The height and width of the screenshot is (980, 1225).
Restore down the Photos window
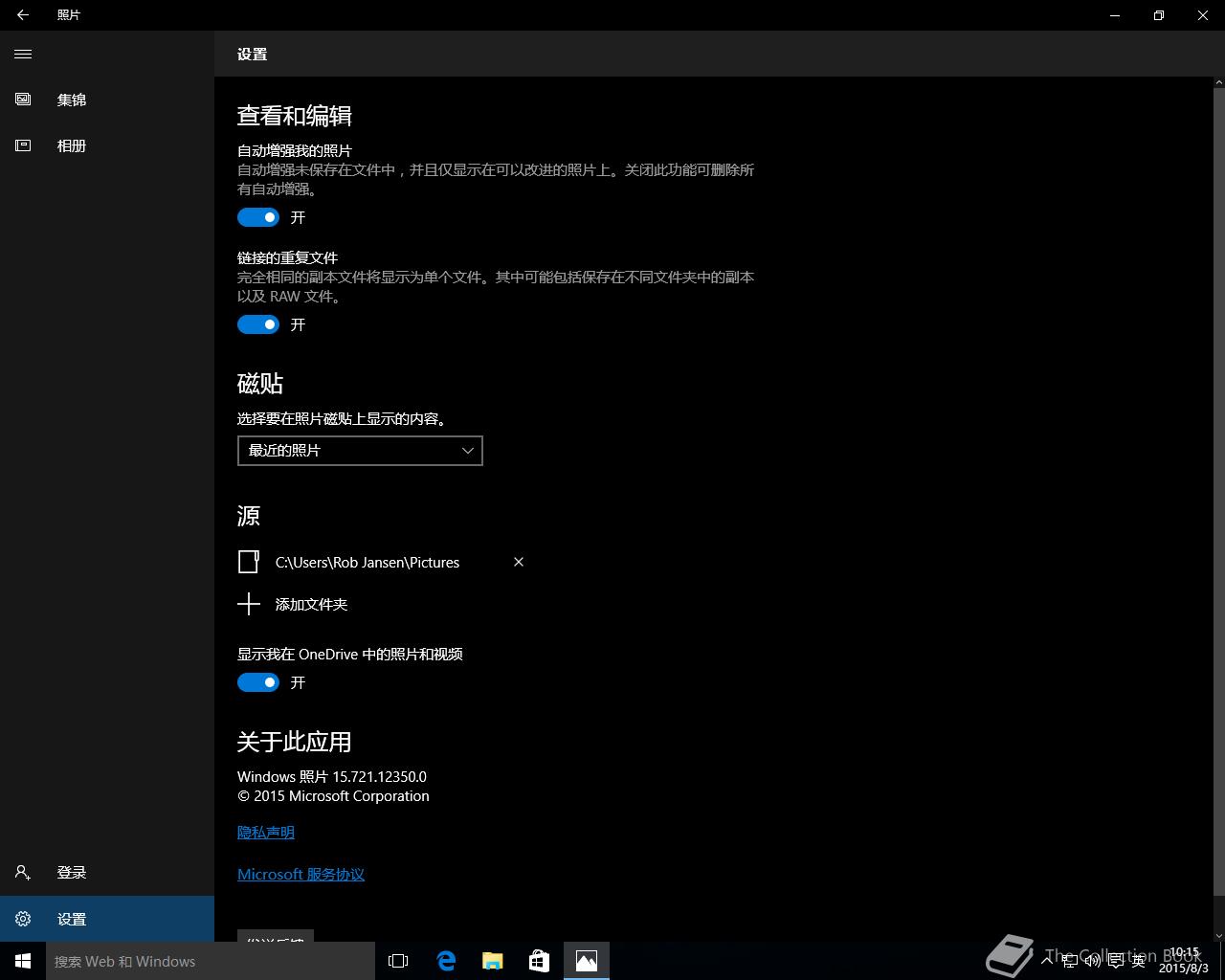[x=1159, y=15]
